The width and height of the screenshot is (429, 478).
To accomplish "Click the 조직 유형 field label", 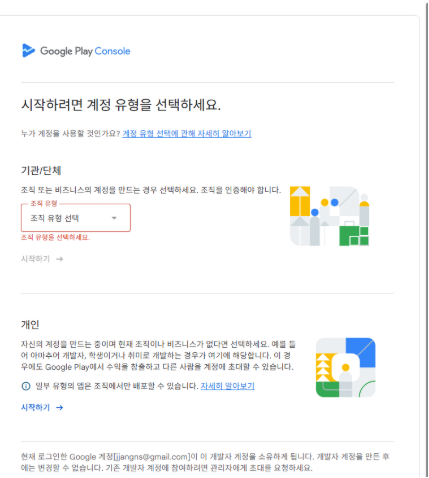I will (44, 203).
